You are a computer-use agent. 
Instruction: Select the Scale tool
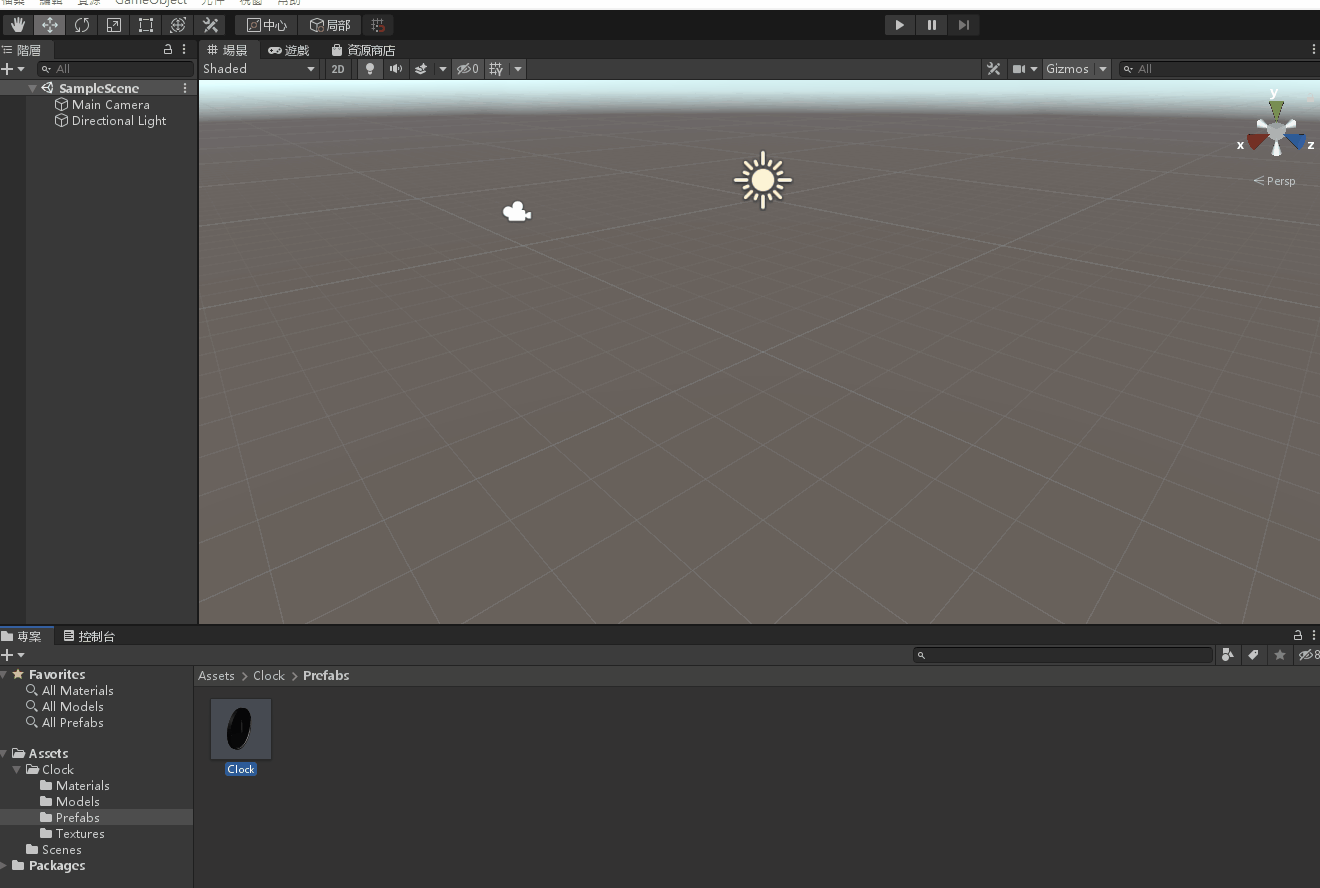[x=114, y=25]
